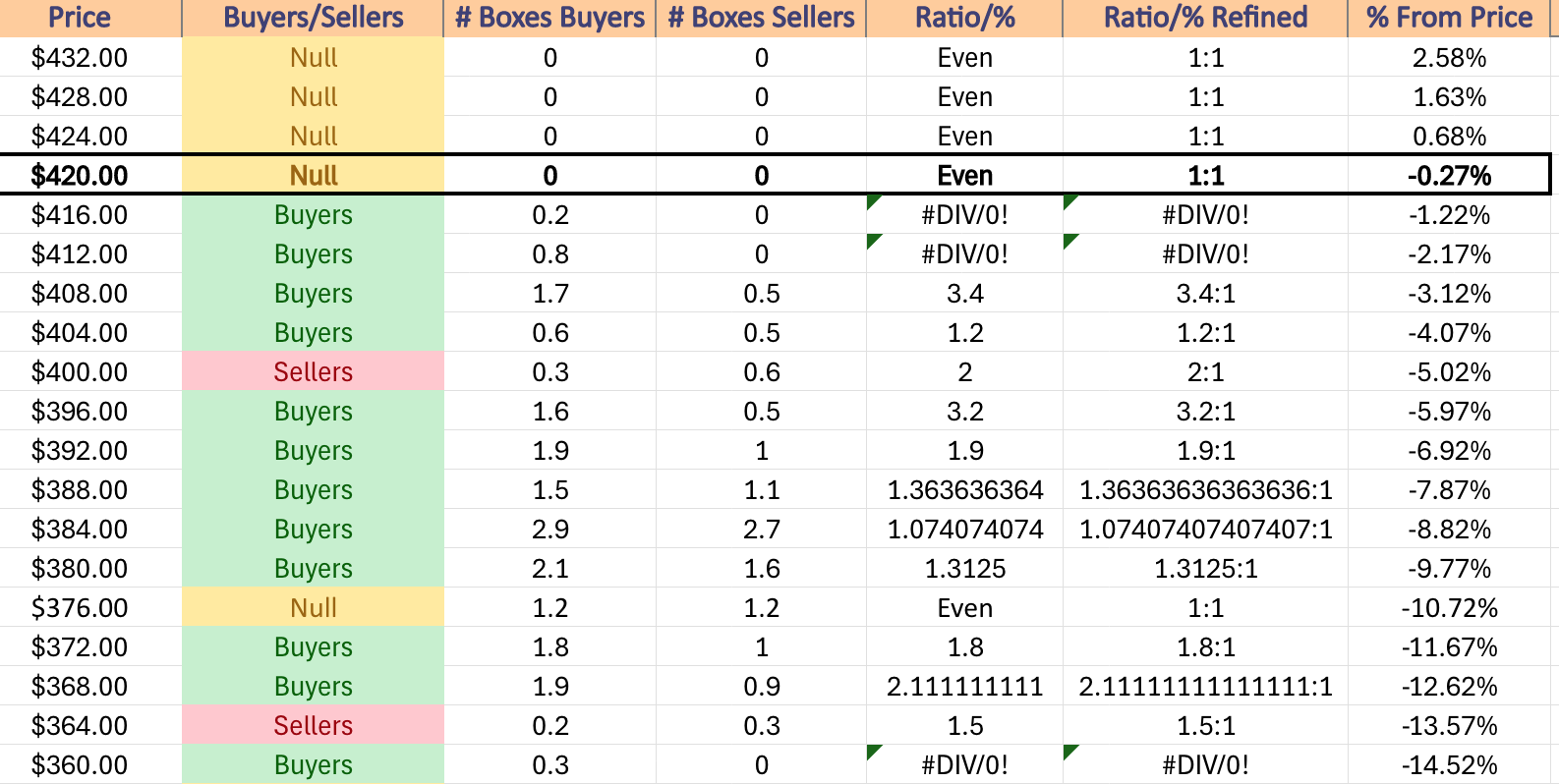Click the Ratio/% Refined header cell
This screenshot has height=784, width=1559.
1205,18
